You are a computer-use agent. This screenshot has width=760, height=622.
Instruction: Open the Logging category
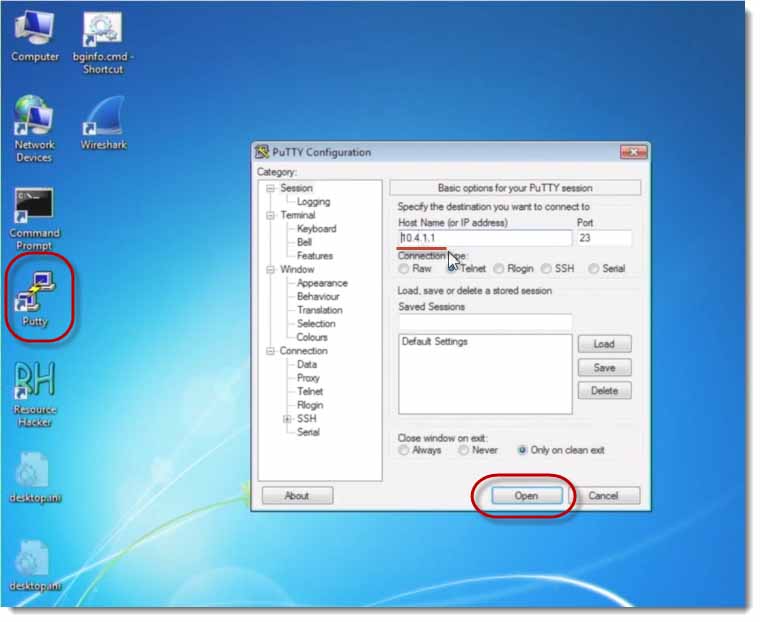click(314, 202)
